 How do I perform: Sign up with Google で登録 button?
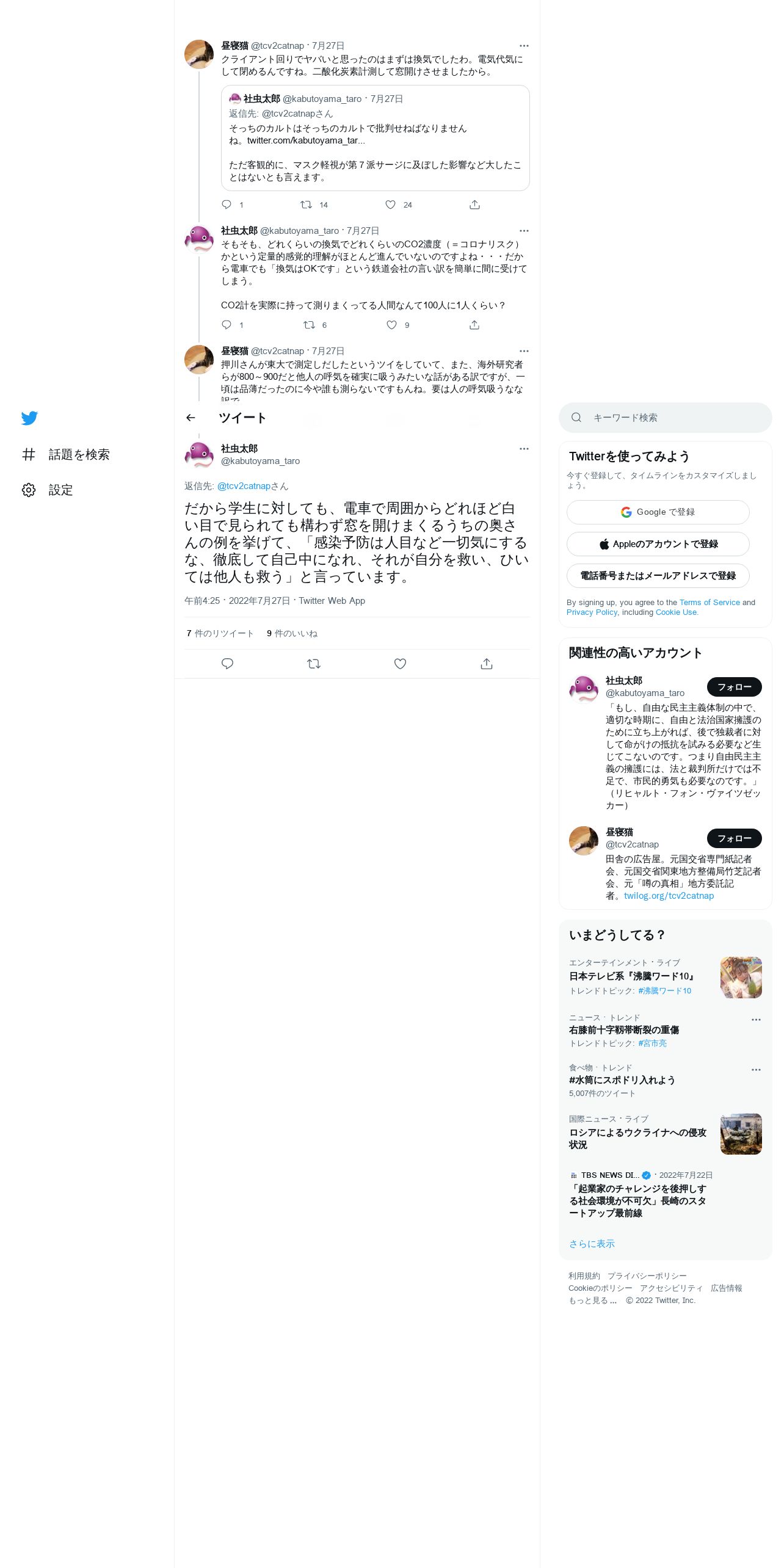[658, 512]
